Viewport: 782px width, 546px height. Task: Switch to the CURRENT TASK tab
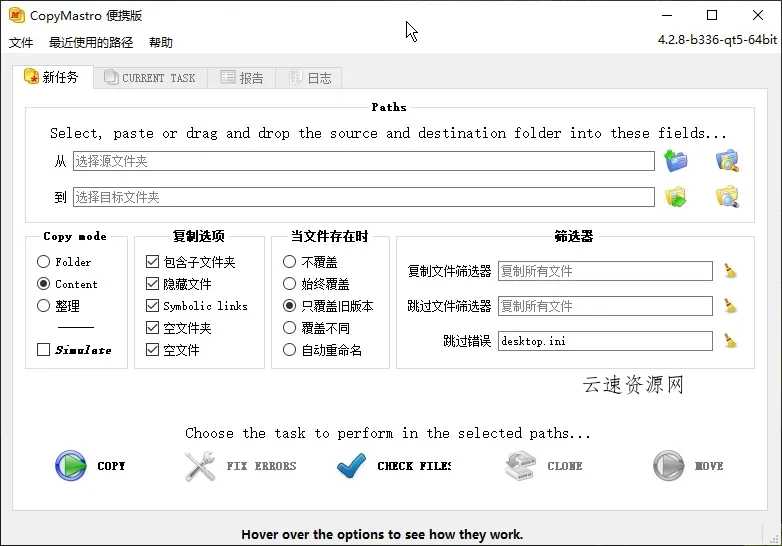pos(150,78)
